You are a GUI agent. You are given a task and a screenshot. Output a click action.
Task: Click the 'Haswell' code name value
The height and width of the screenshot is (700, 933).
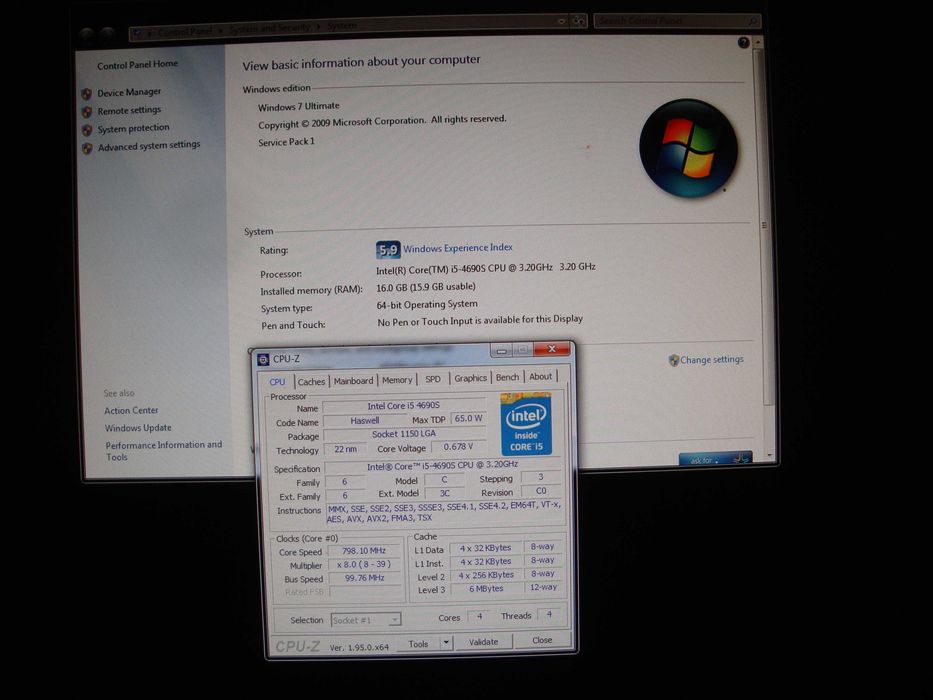[x=365, y=420]
